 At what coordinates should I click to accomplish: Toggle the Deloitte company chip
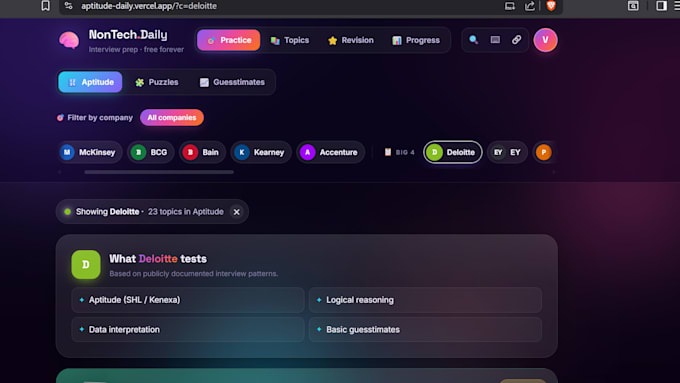[452, 152]
